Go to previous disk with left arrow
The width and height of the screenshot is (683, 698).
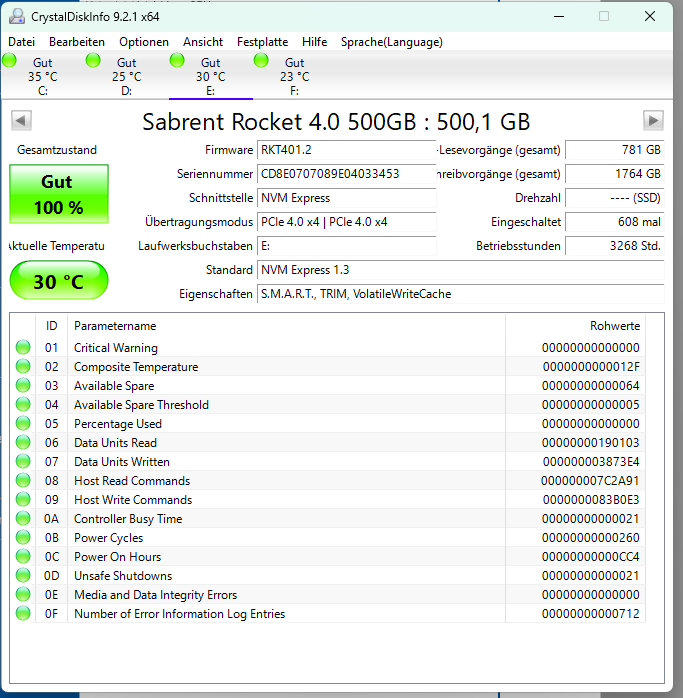click(21, 120)
